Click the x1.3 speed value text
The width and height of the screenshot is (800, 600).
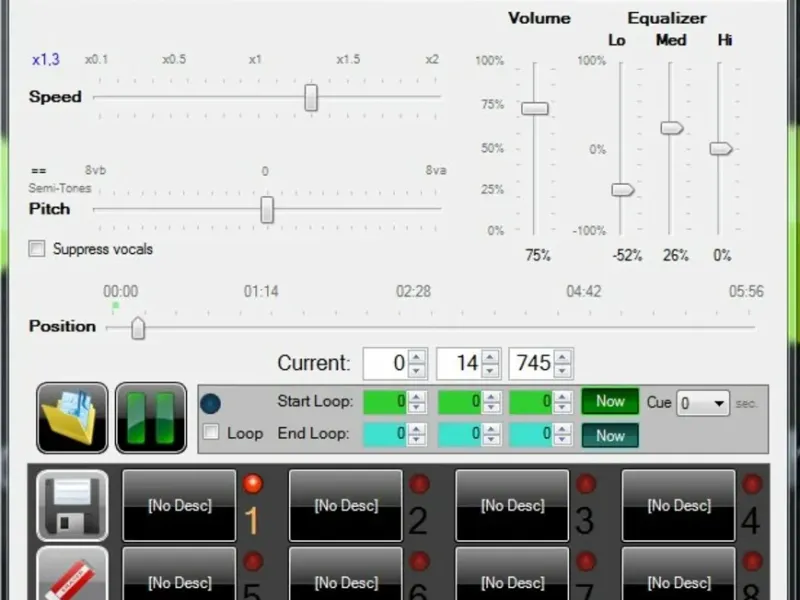point(46,60)
